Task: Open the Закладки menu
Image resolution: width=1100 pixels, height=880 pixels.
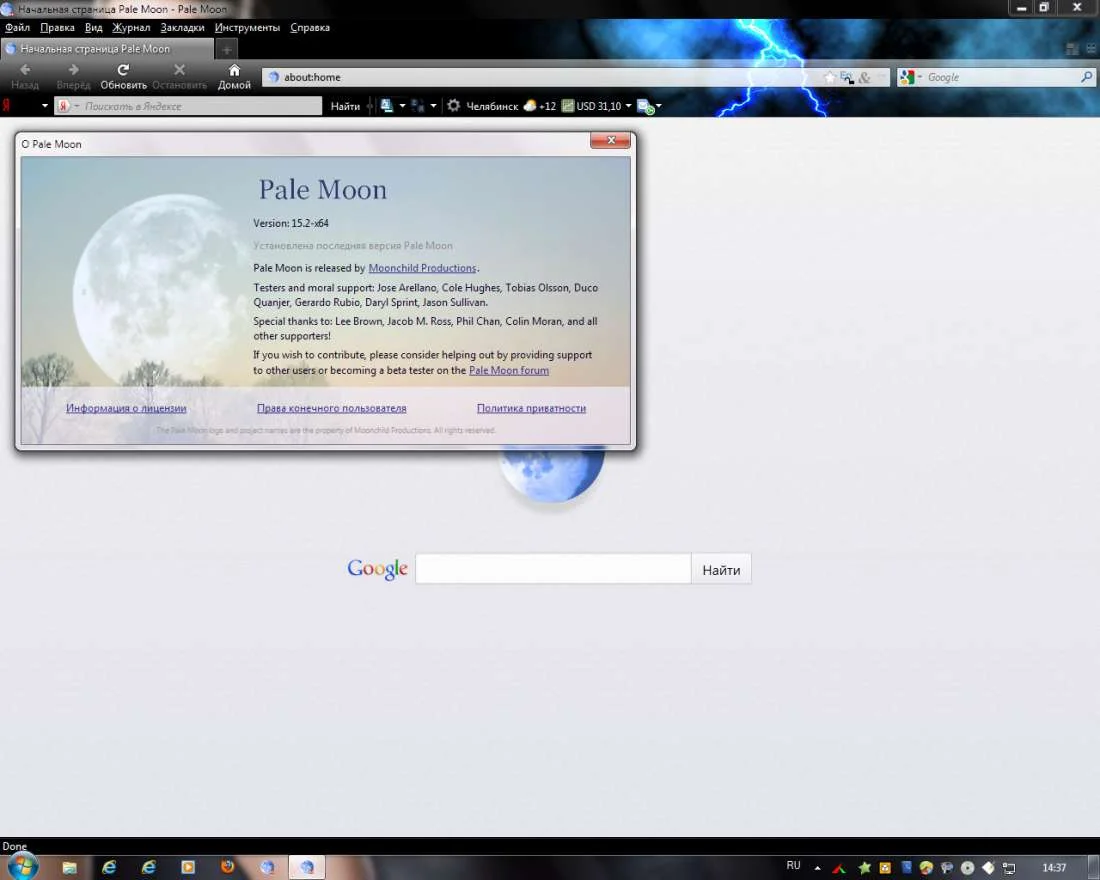Action: [x=182, y=27]
